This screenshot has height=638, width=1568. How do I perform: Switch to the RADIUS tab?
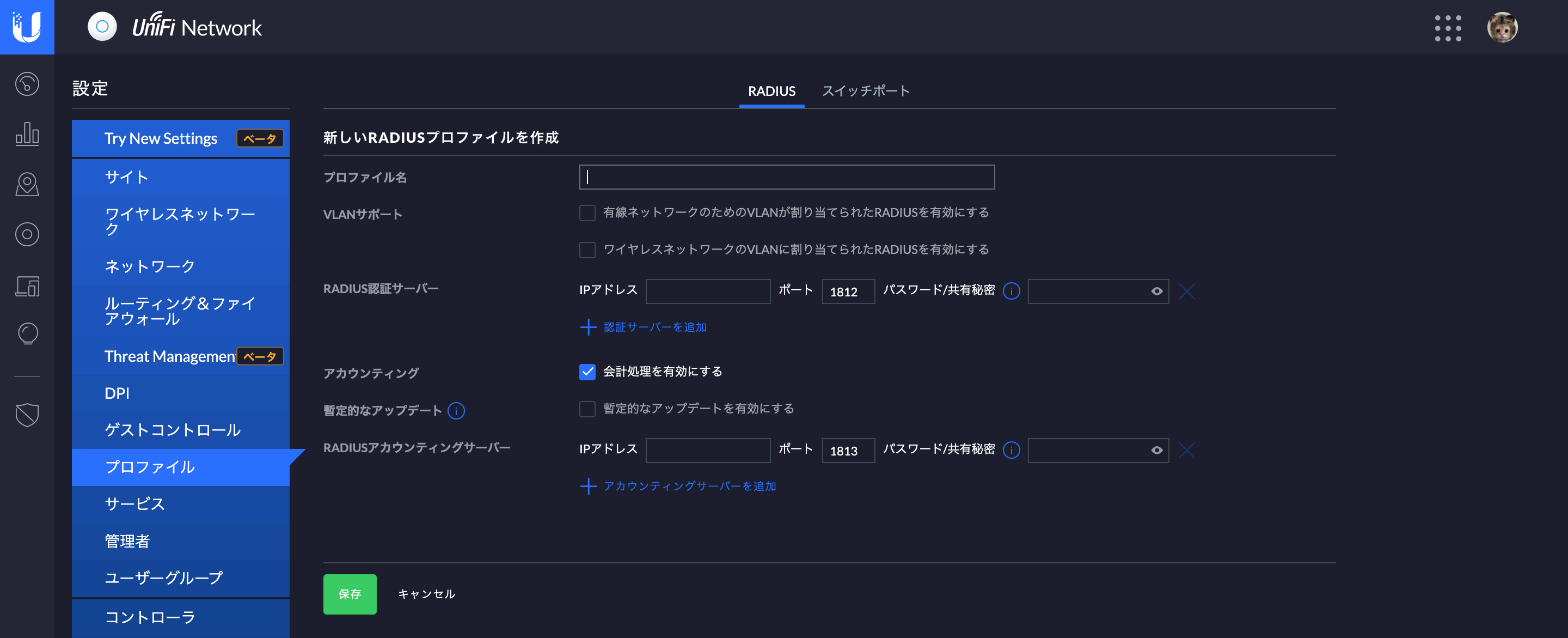pyautogui.click(x=771, y=91)
